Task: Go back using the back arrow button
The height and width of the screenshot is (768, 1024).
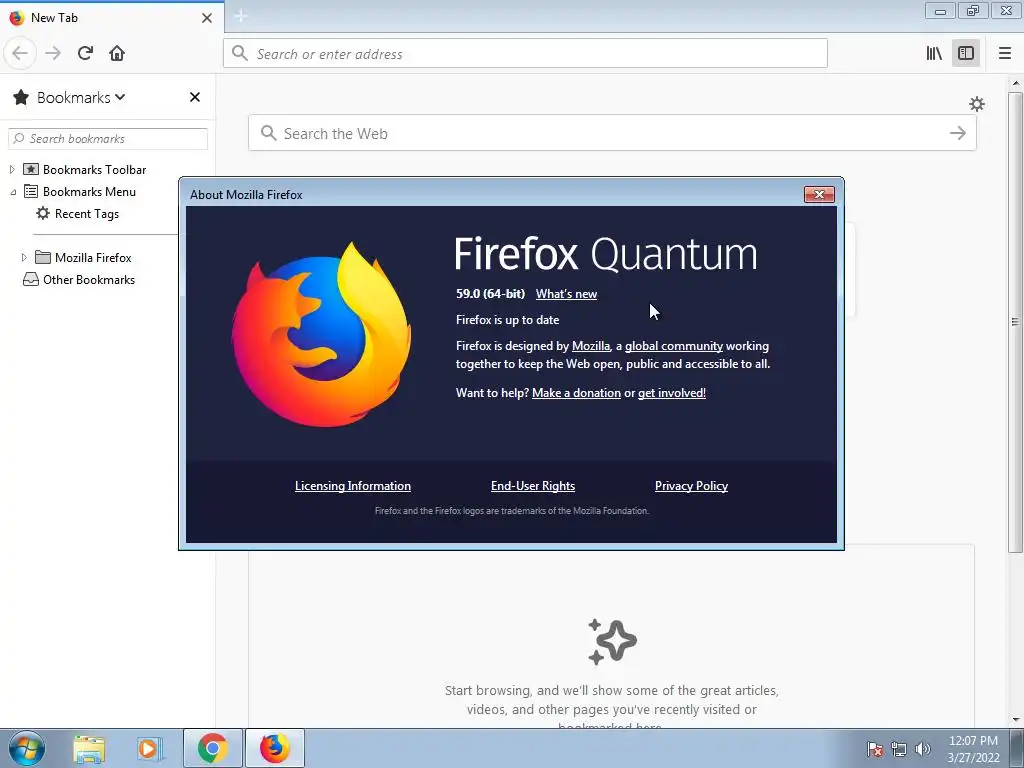Action: (20, 54)
